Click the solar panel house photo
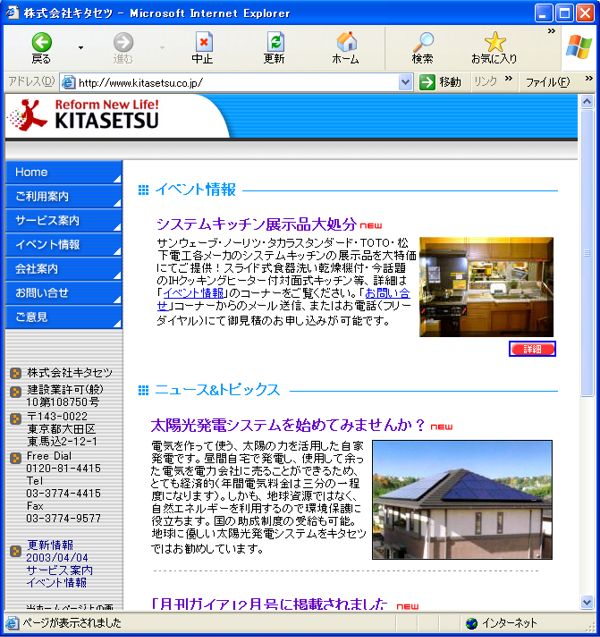 [x=461, y=500]
